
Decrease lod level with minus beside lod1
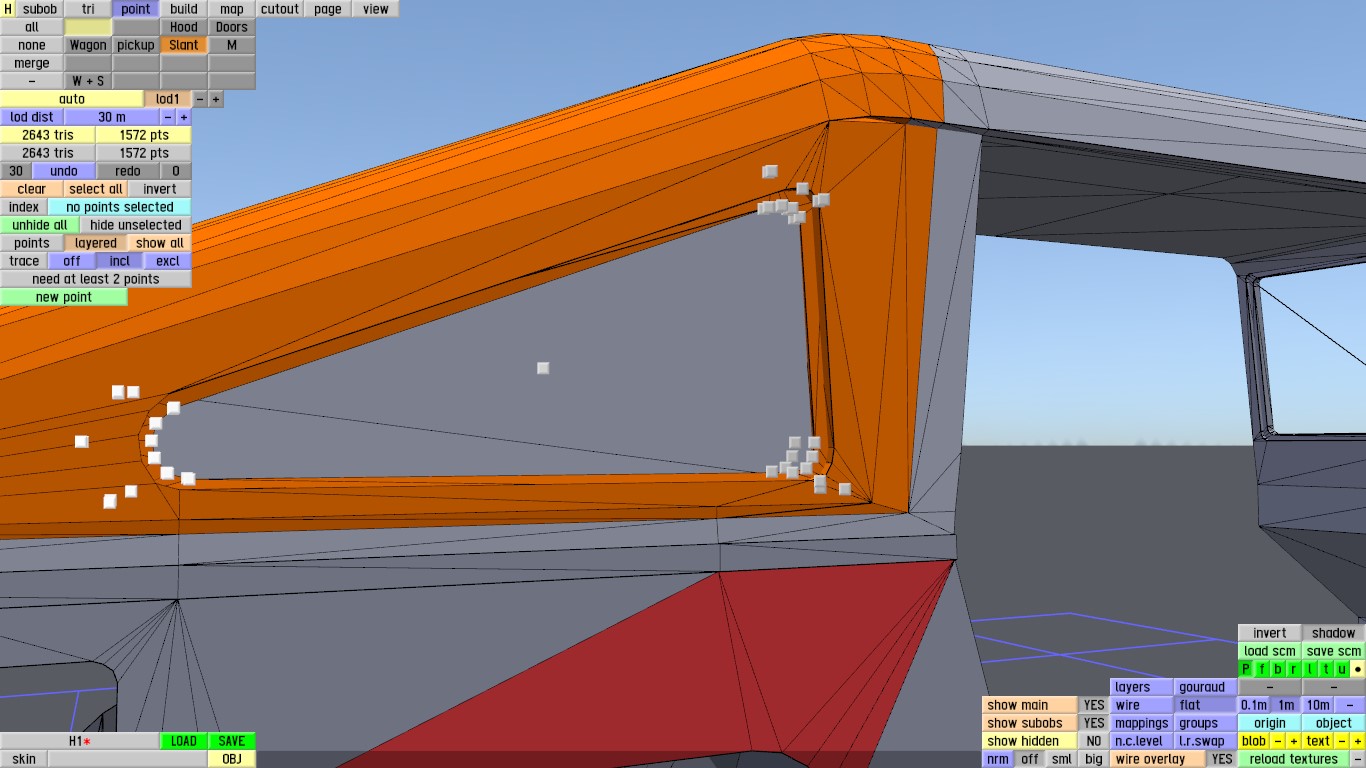pyautogui.click(x=200, y=99)
